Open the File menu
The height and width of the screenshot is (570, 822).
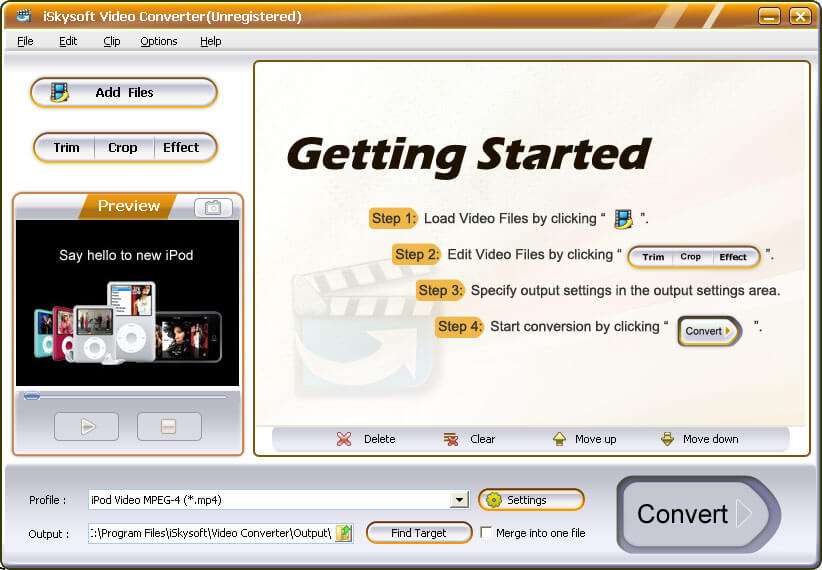tap(25, 41)
